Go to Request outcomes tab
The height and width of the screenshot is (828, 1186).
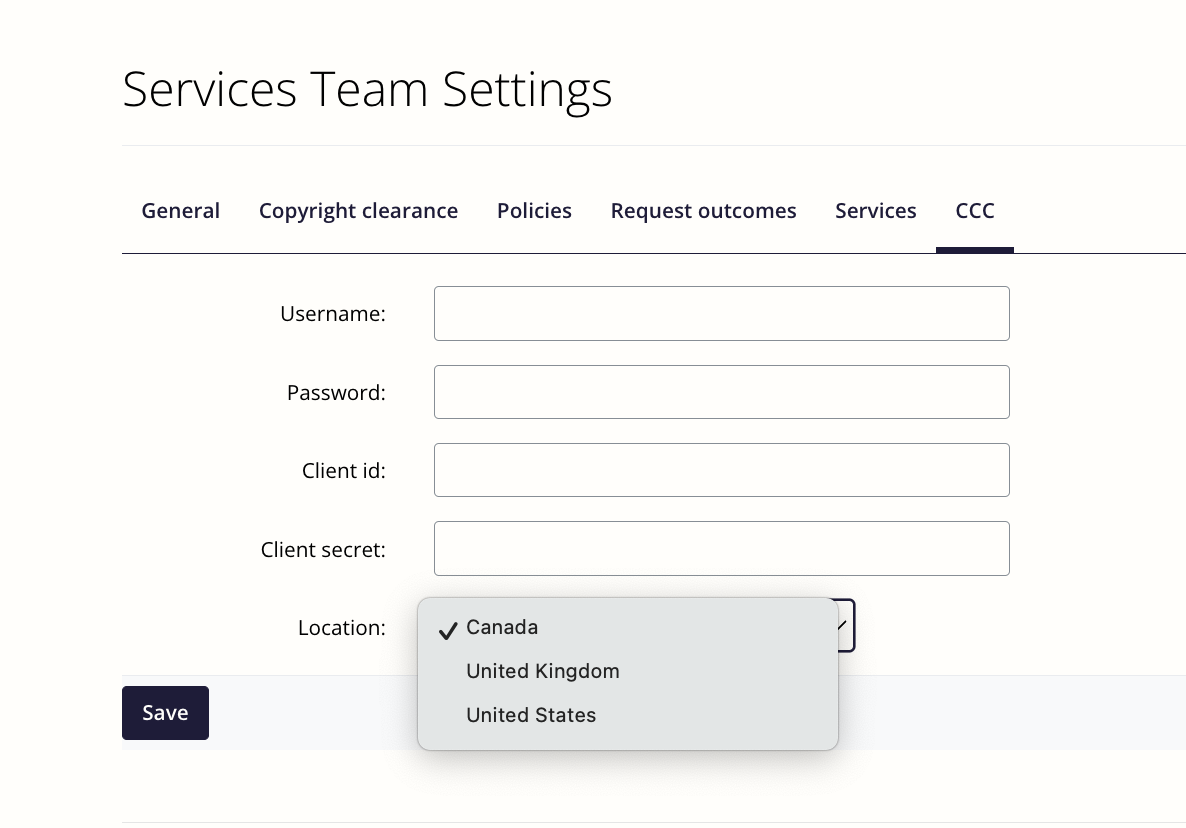[x=703, y=211]
